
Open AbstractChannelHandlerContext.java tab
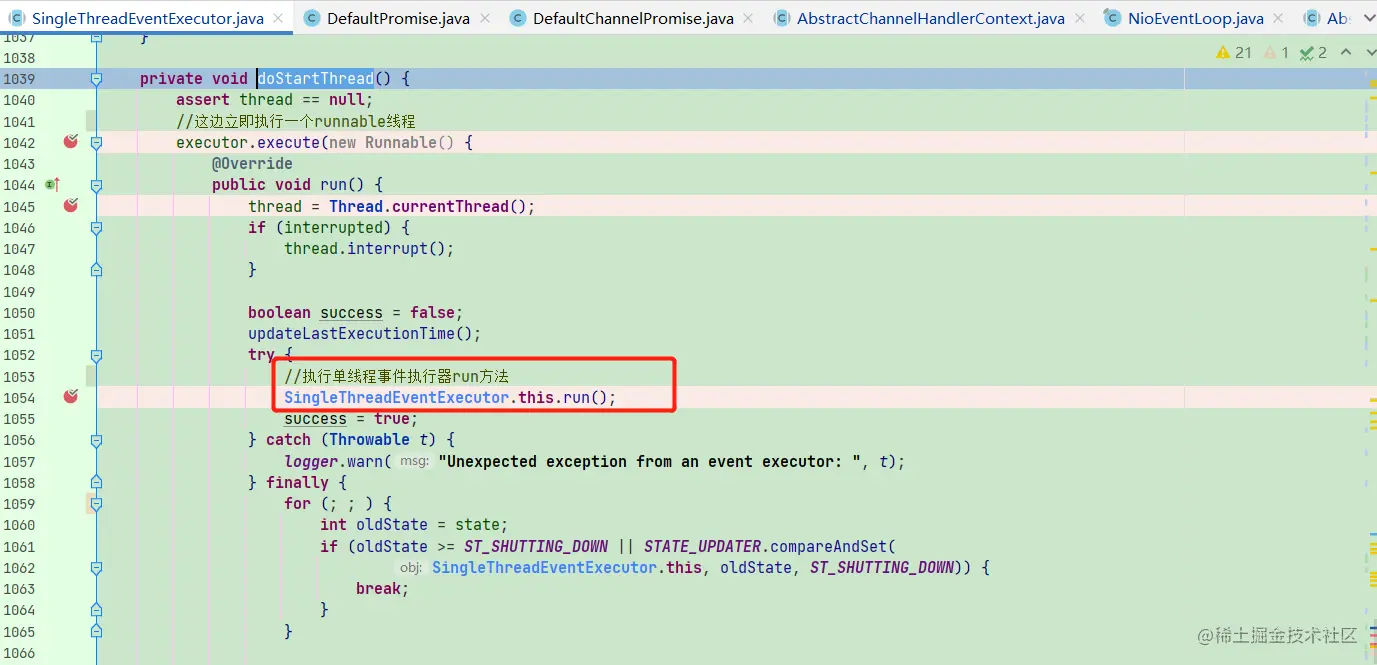930,19
